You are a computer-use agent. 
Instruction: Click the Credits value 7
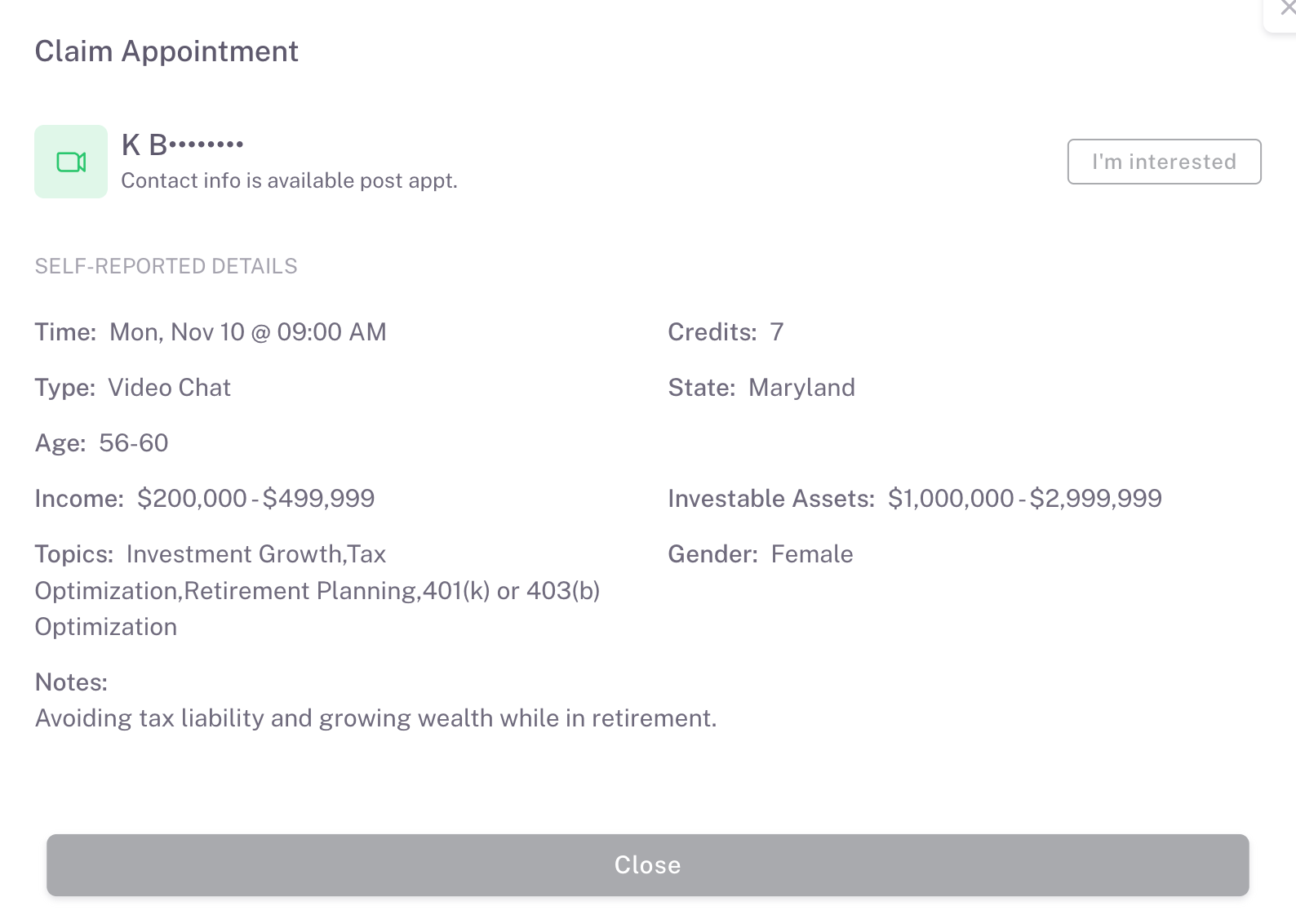point(776,332)
